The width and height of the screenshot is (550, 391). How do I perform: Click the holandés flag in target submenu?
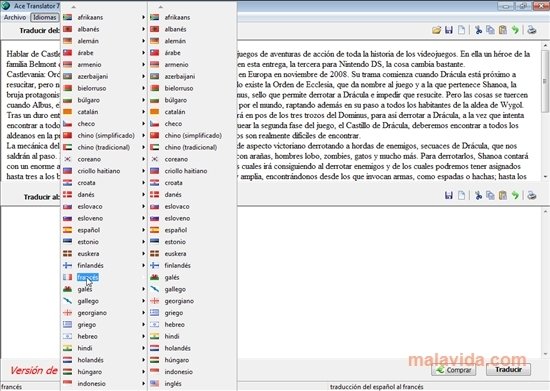(154, 348)
